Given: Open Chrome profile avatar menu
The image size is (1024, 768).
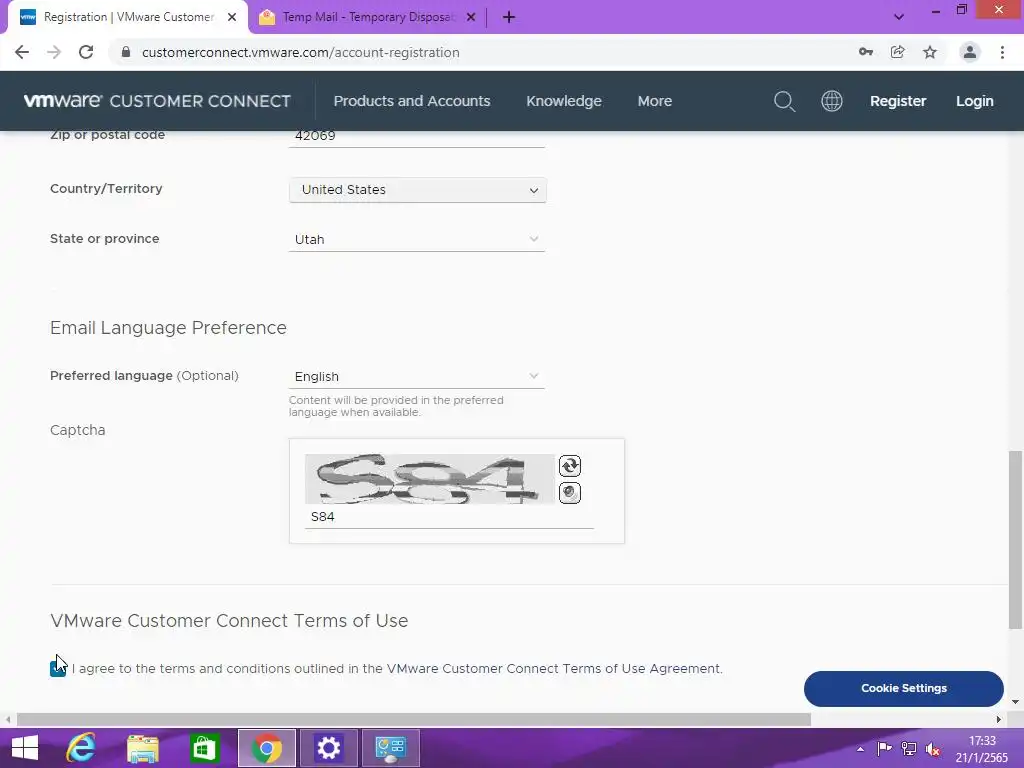Looking at the screenshot, I should click(x=970, y=52).
